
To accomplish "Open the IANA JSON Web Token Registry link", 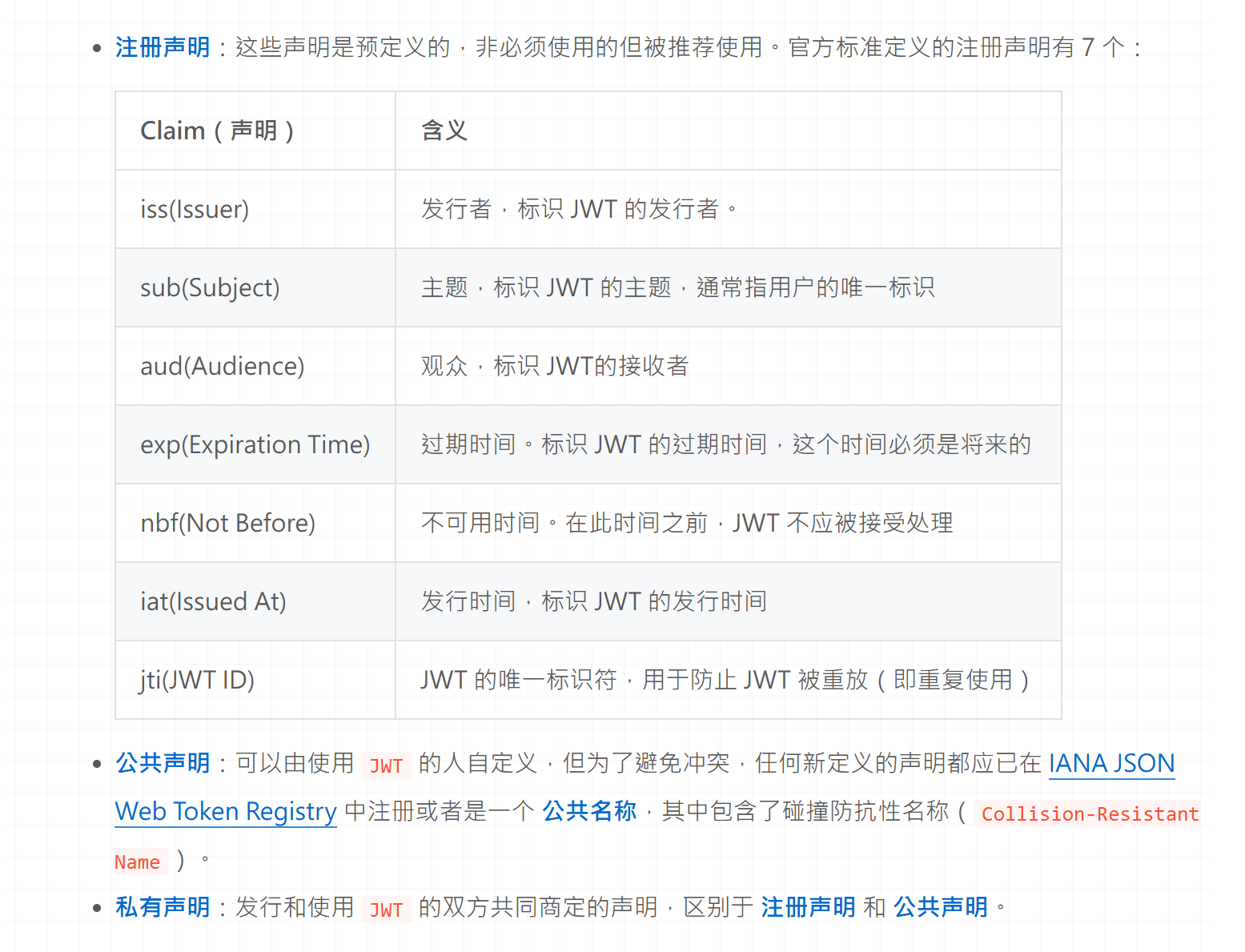I will pos(1110,764).
